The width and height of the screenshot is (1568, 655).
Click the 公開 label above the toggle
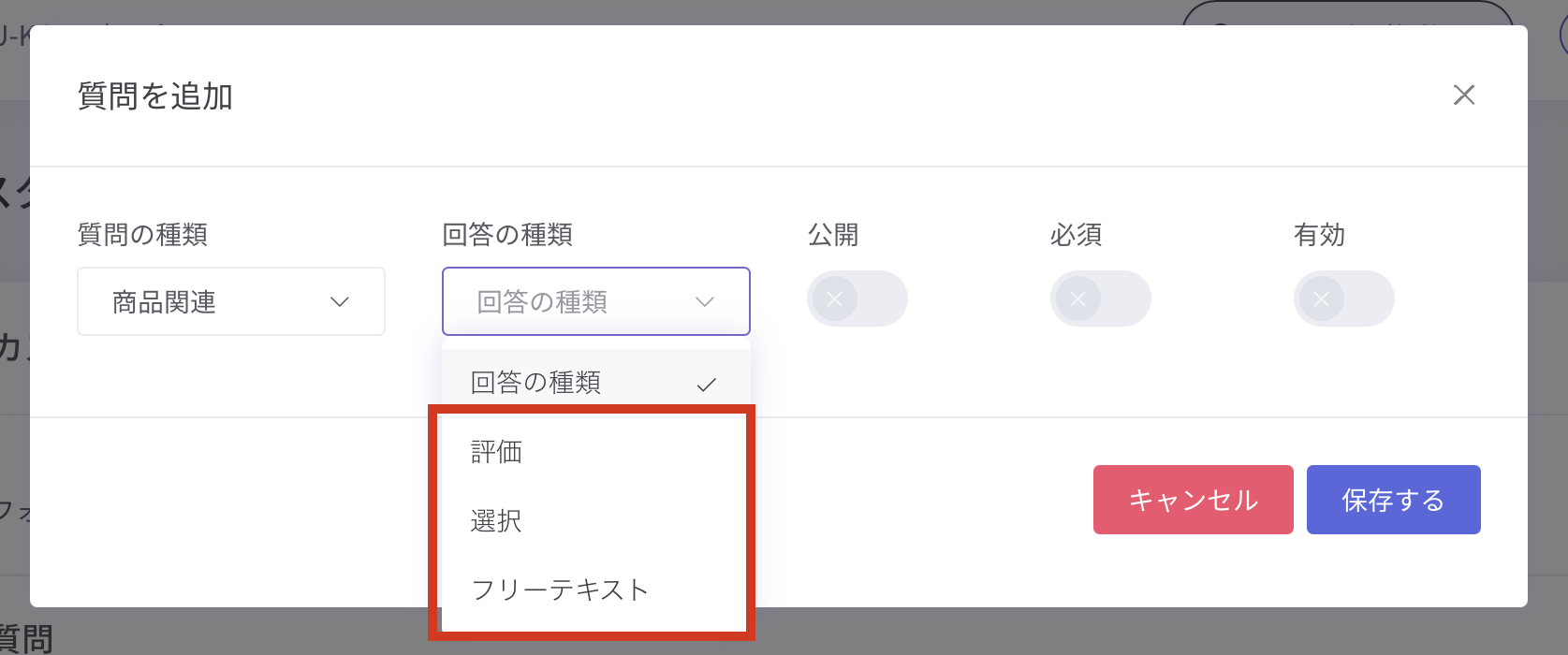tap(832, 234)
